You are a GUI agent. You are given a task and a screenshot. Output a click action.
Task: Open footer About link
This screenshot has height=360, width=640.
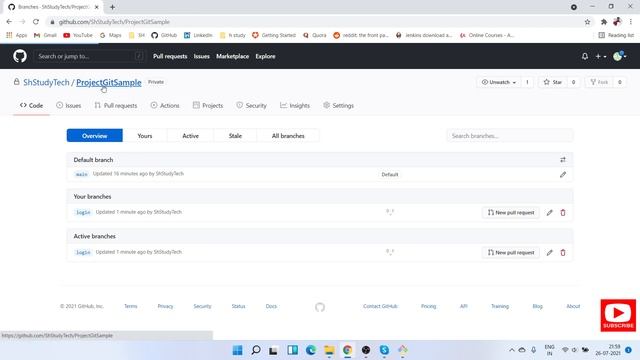click(x=573, y=306)
